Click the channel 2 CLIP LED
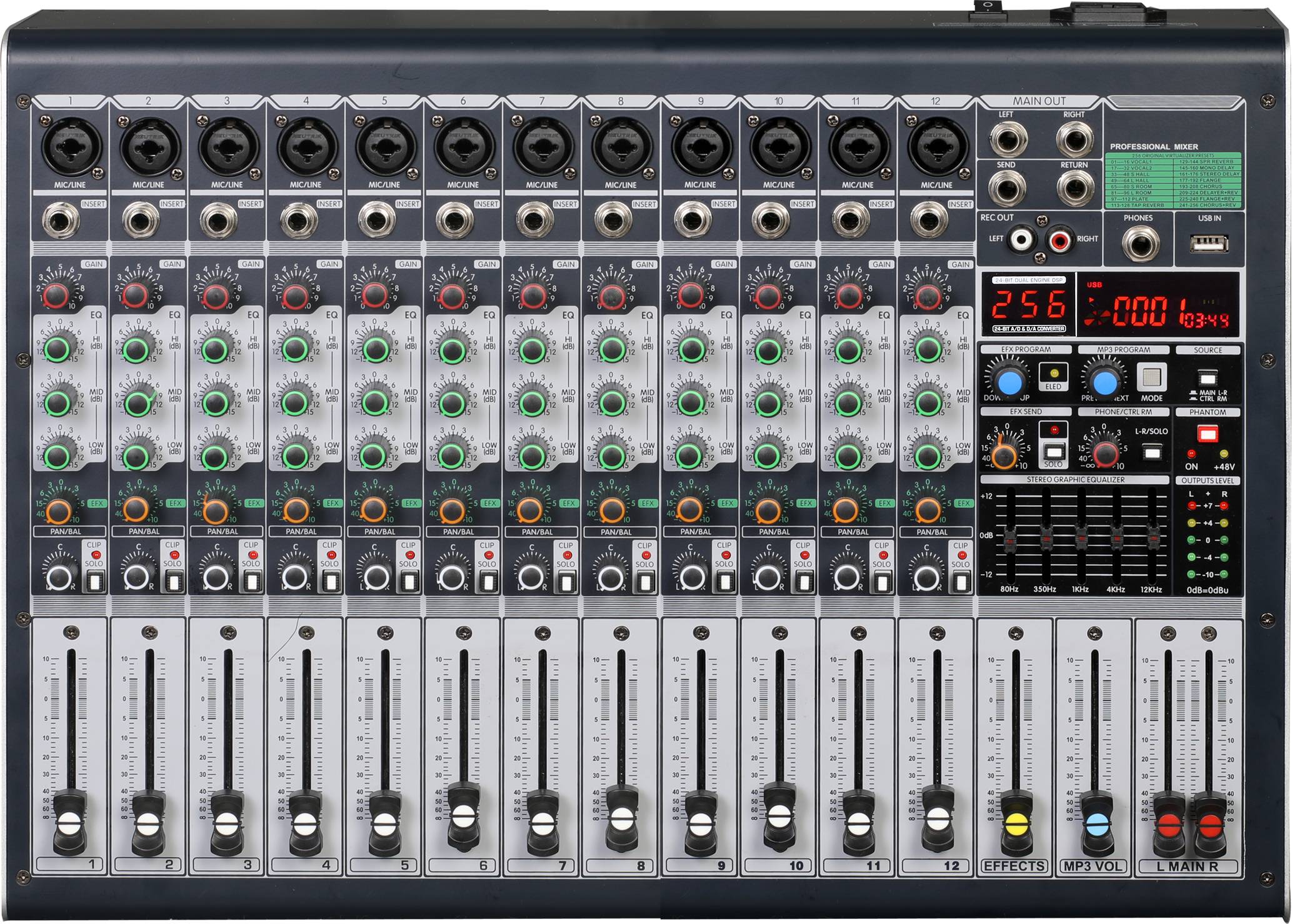The width and height of the screenshot is (1292, 924). [x=174, y=555]
